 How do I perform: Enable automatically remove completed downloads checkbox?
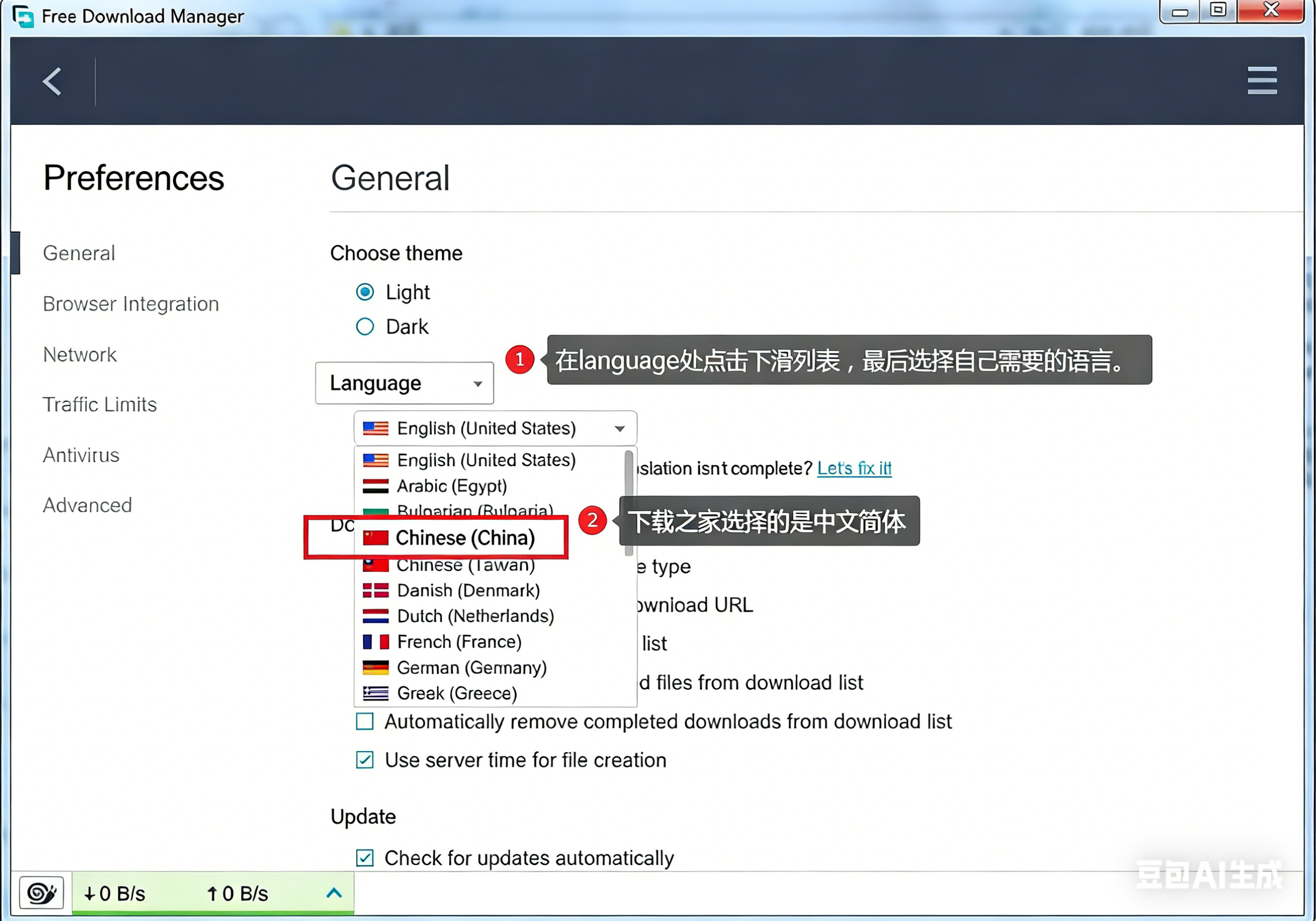[x=365, y=721]
